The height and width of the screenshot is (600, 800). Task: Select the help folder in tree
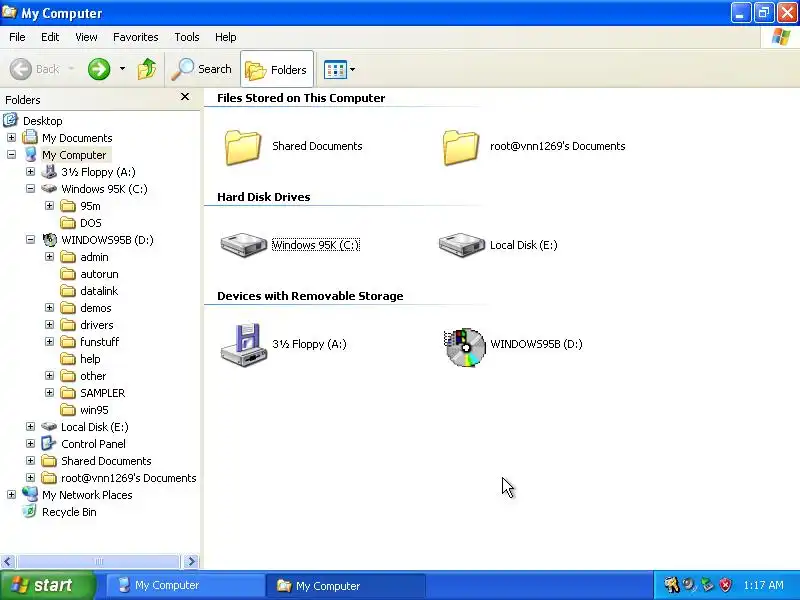(x=90, y=359)
